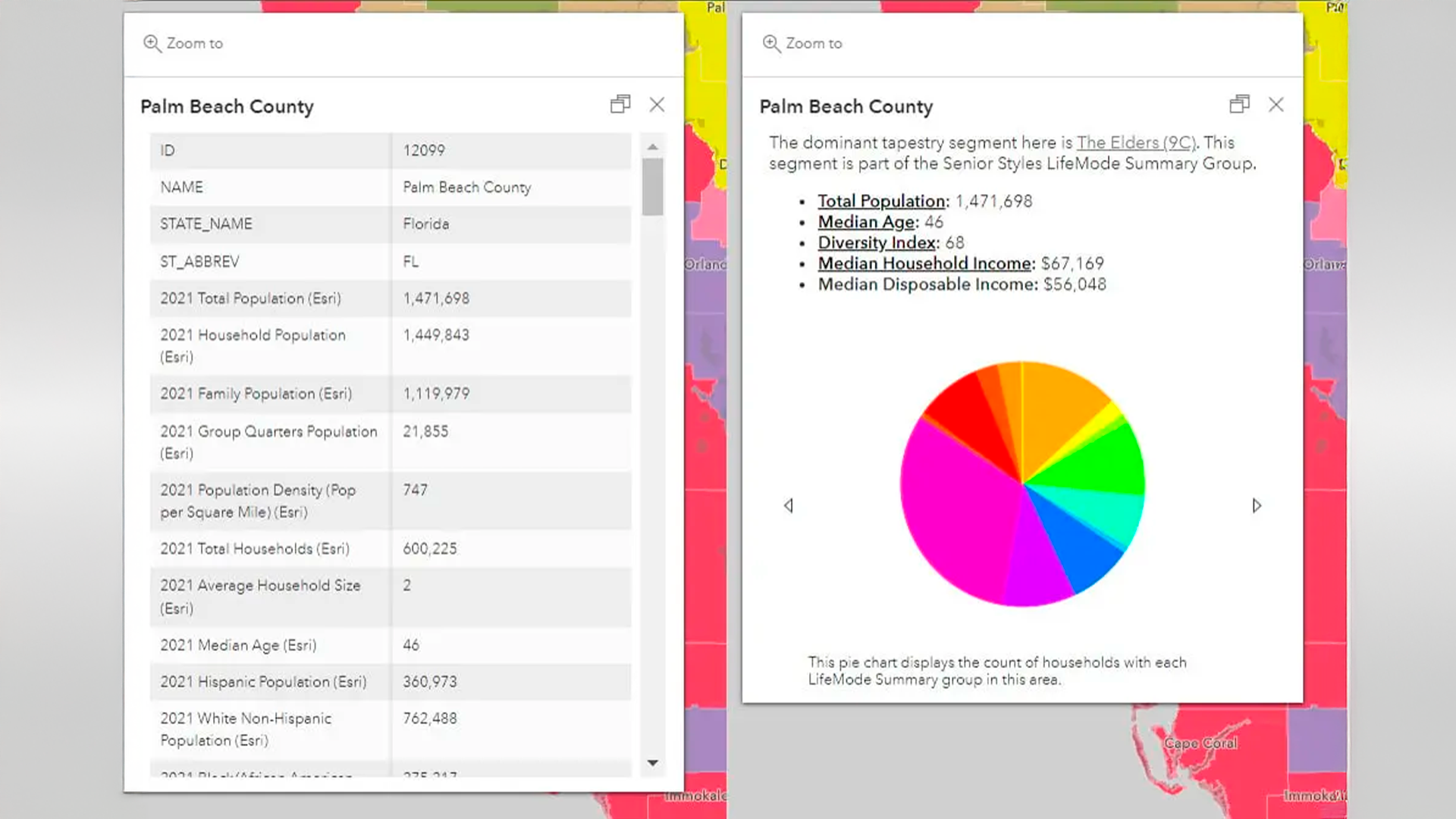Image resolution: width=1456 pixels, height=819 pixels.
Task: Dock the right Palm Beach County popup
Action: click(1240, 105)
